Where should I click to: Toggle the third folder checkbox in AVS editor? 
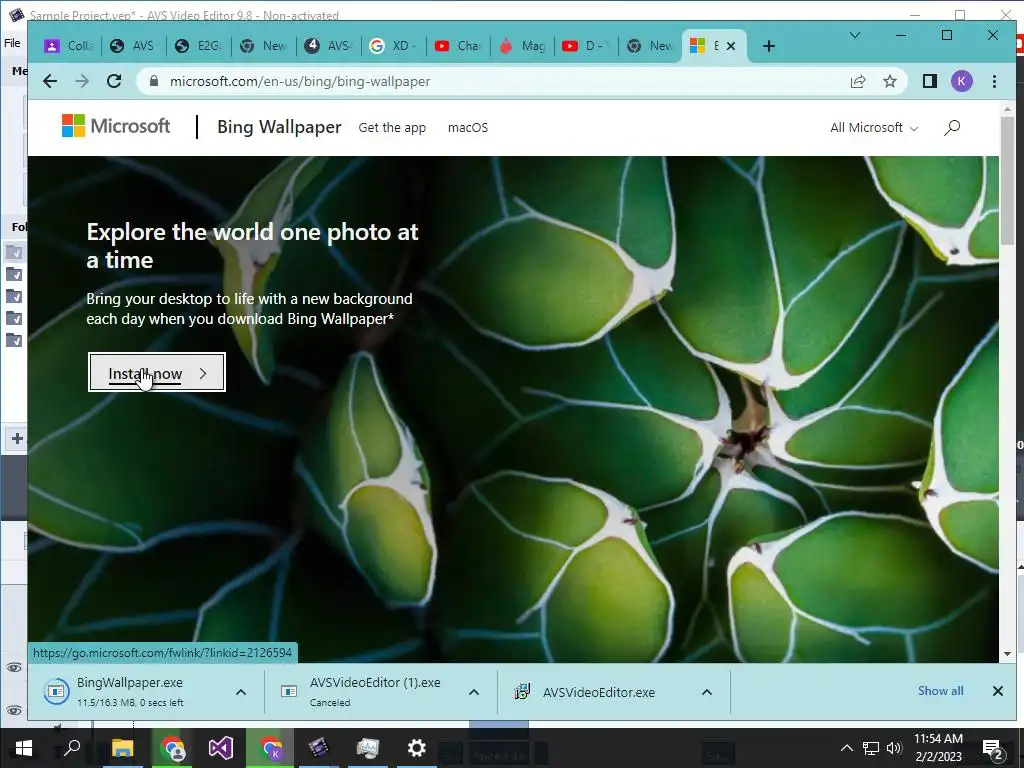14,296
